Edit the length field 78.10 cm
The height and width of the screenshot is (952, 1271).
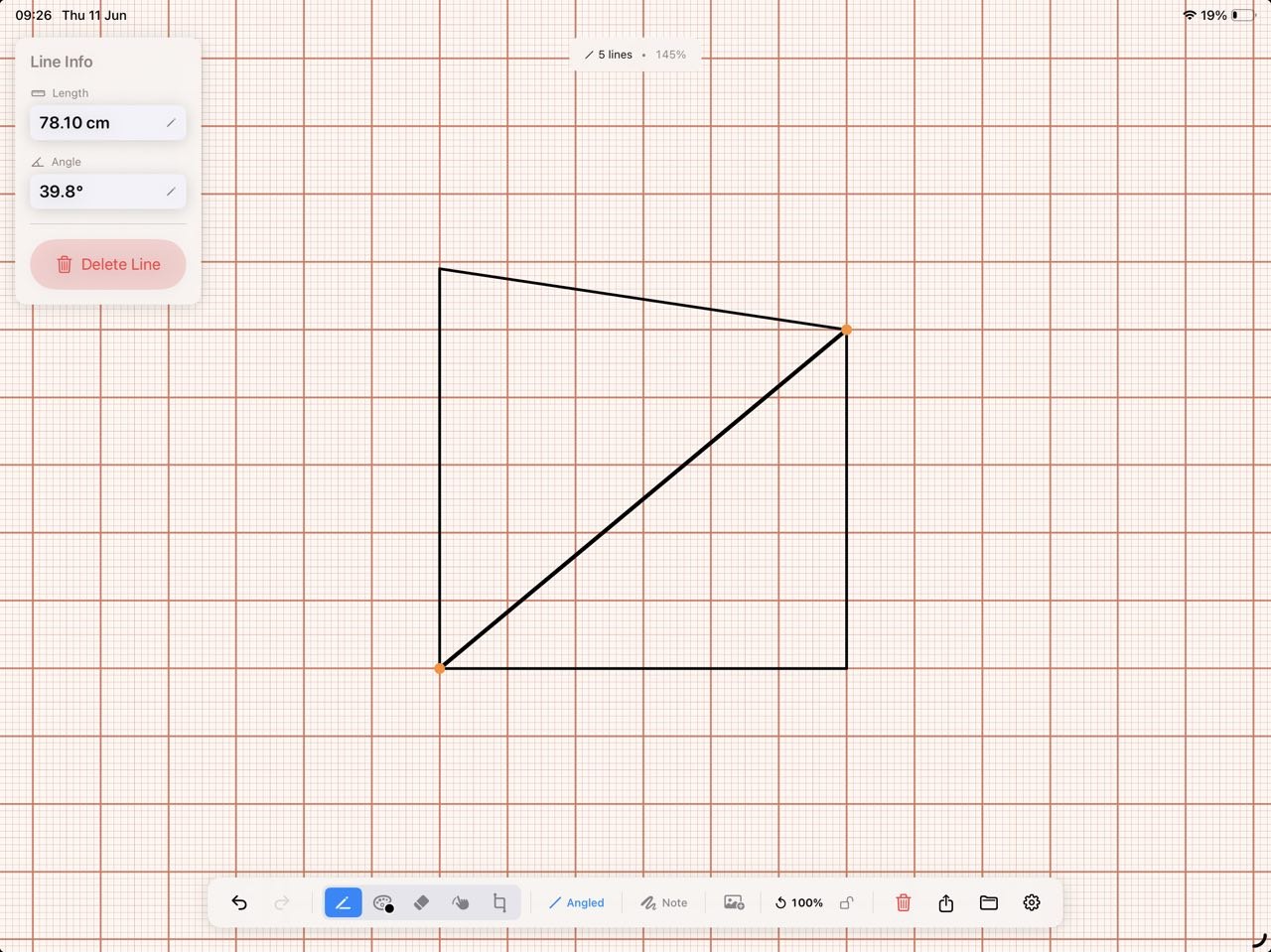pos(108,123)
